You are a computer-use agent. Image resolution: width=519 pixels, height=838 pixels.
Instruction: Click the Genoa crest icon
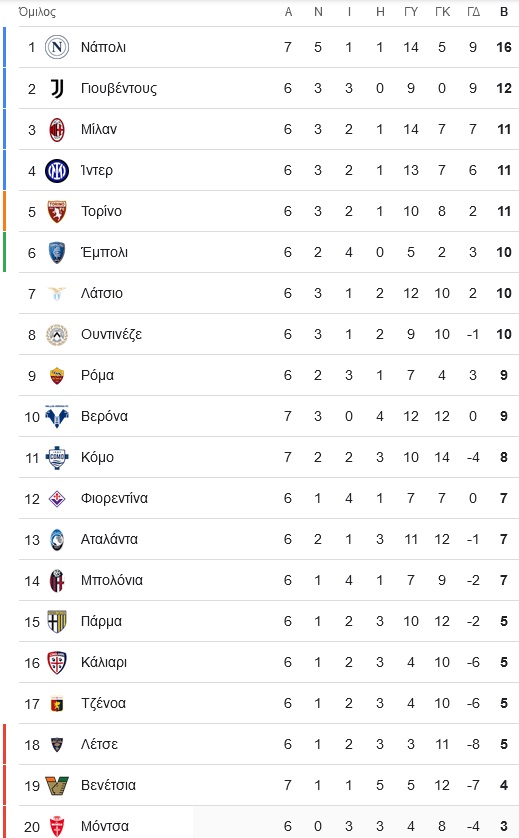(57, 704)
